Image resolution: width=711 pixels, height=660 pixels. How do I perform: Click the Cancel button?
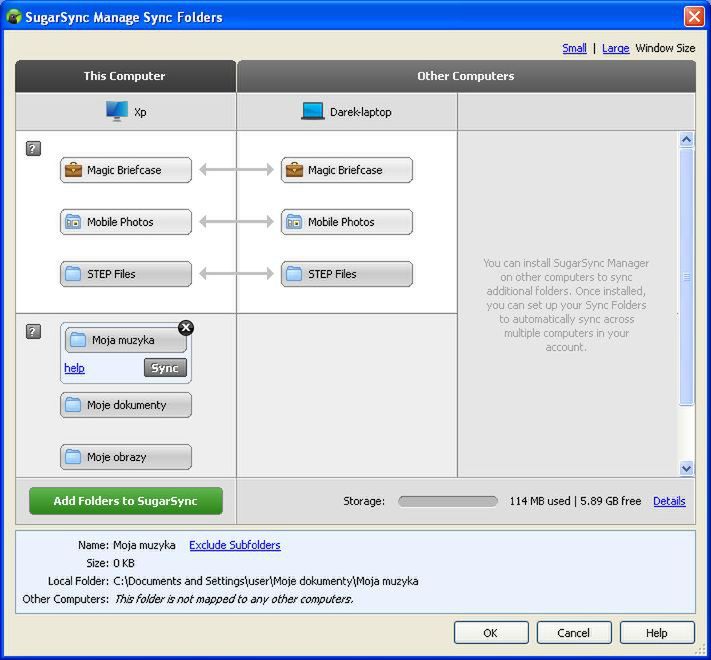coord(574,633)
